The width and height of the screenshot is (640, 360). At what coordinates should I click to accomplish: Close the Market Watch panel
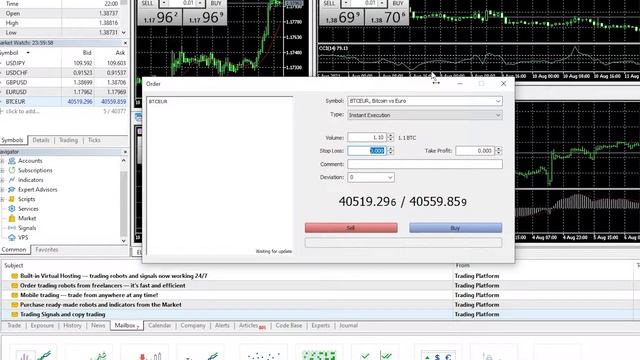(x=125, y=43)
